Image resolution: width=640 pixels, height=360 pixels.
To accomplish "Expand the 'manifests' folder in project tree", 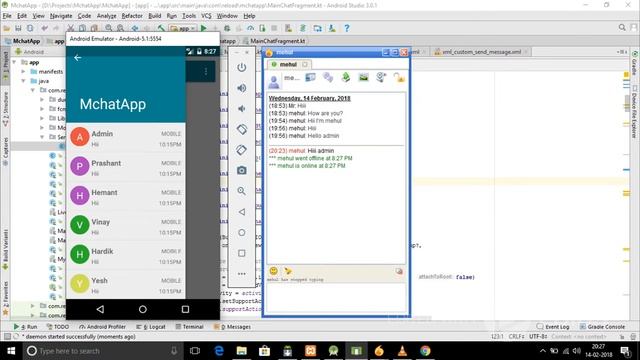I will click(x=23, y=71).
